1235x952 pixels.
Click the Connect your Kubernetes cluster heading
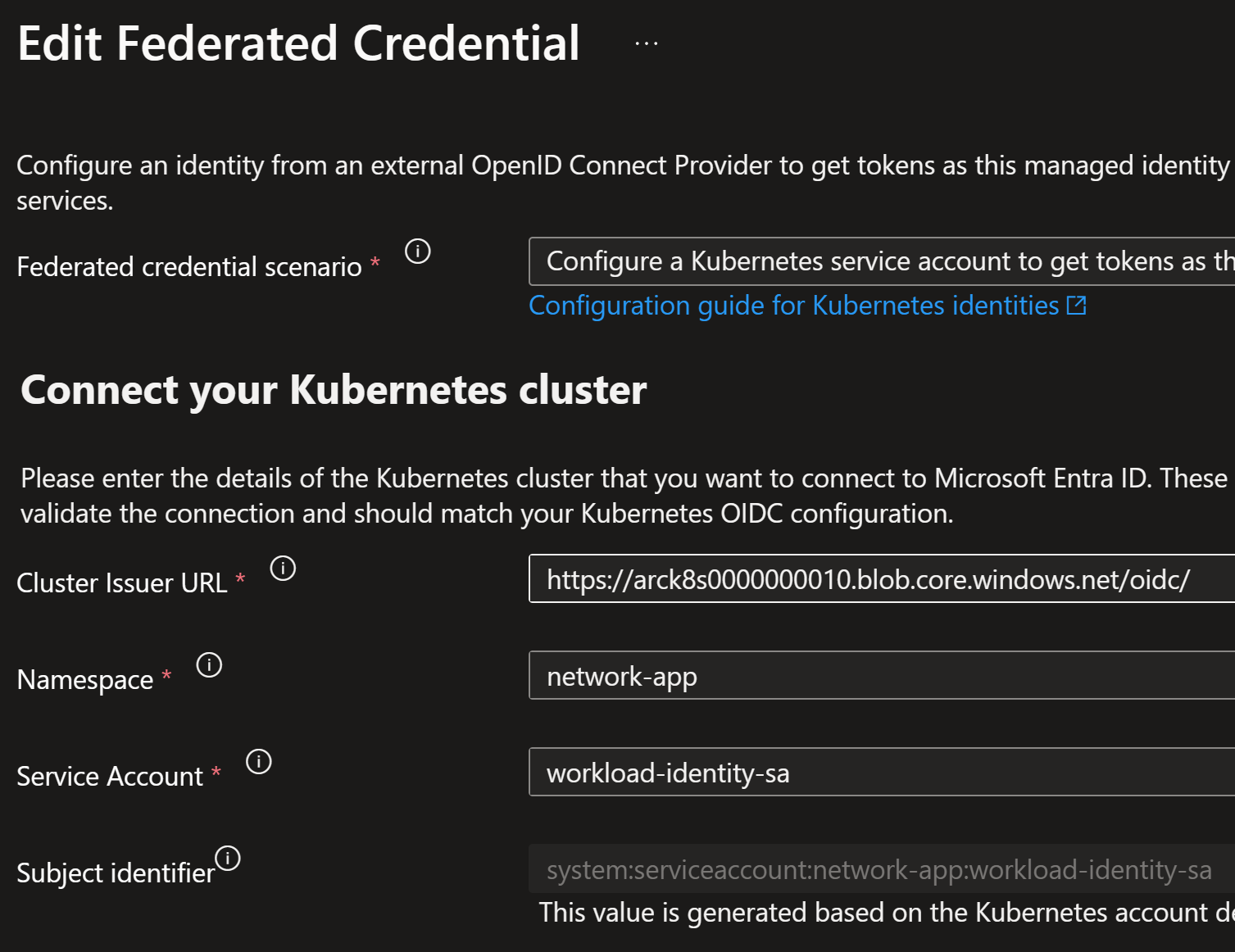pos(334,390)
